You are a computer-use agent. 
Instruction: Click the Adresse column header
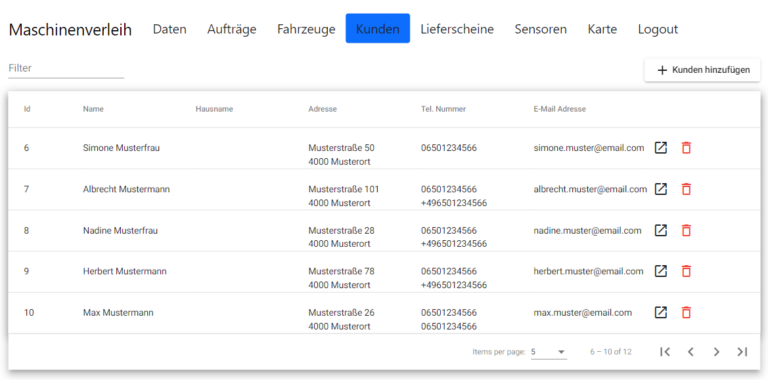tap(322, 109)
